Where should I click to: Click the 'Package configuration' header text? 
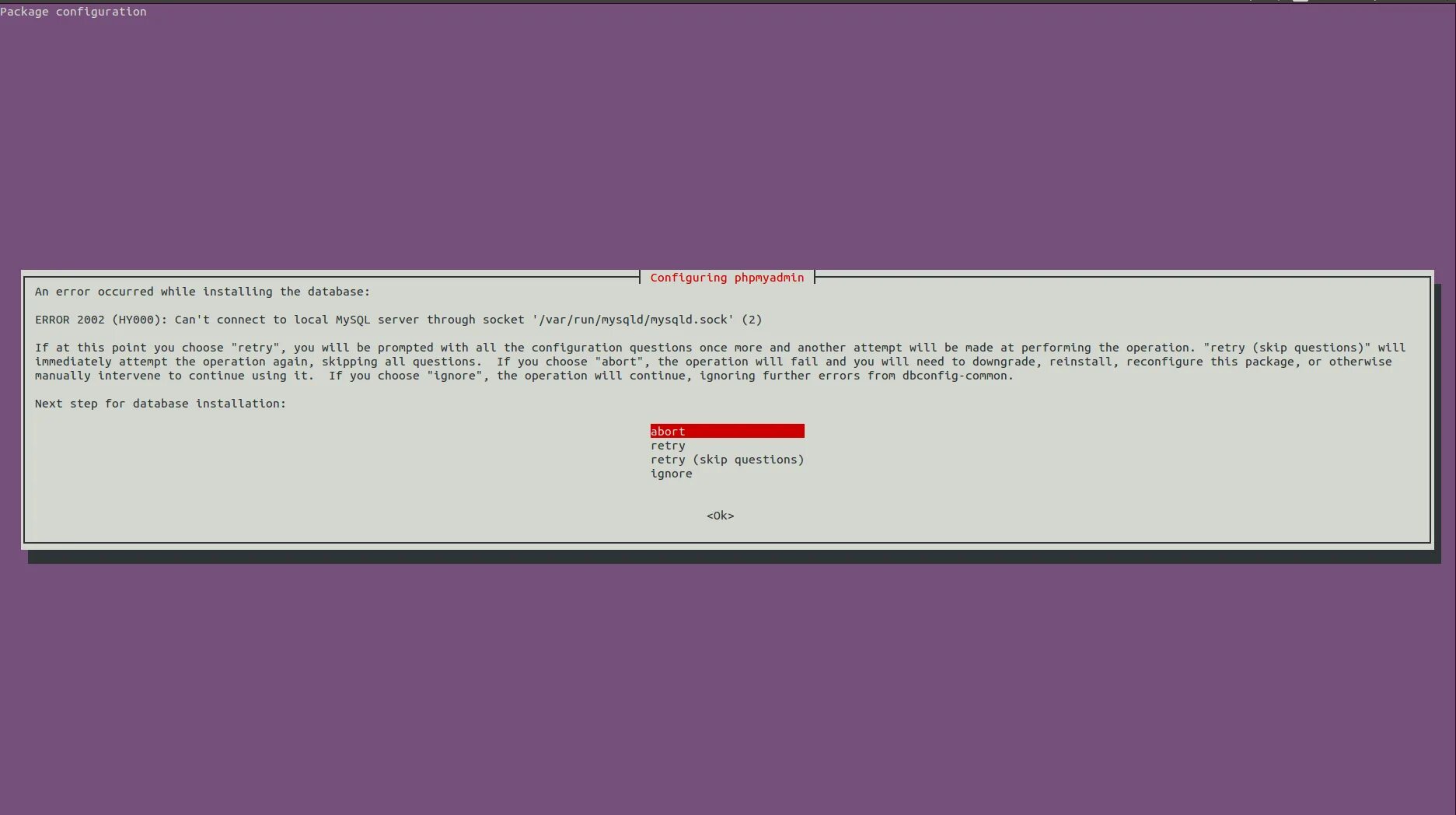pyautogui.click(x=73, y=12)
